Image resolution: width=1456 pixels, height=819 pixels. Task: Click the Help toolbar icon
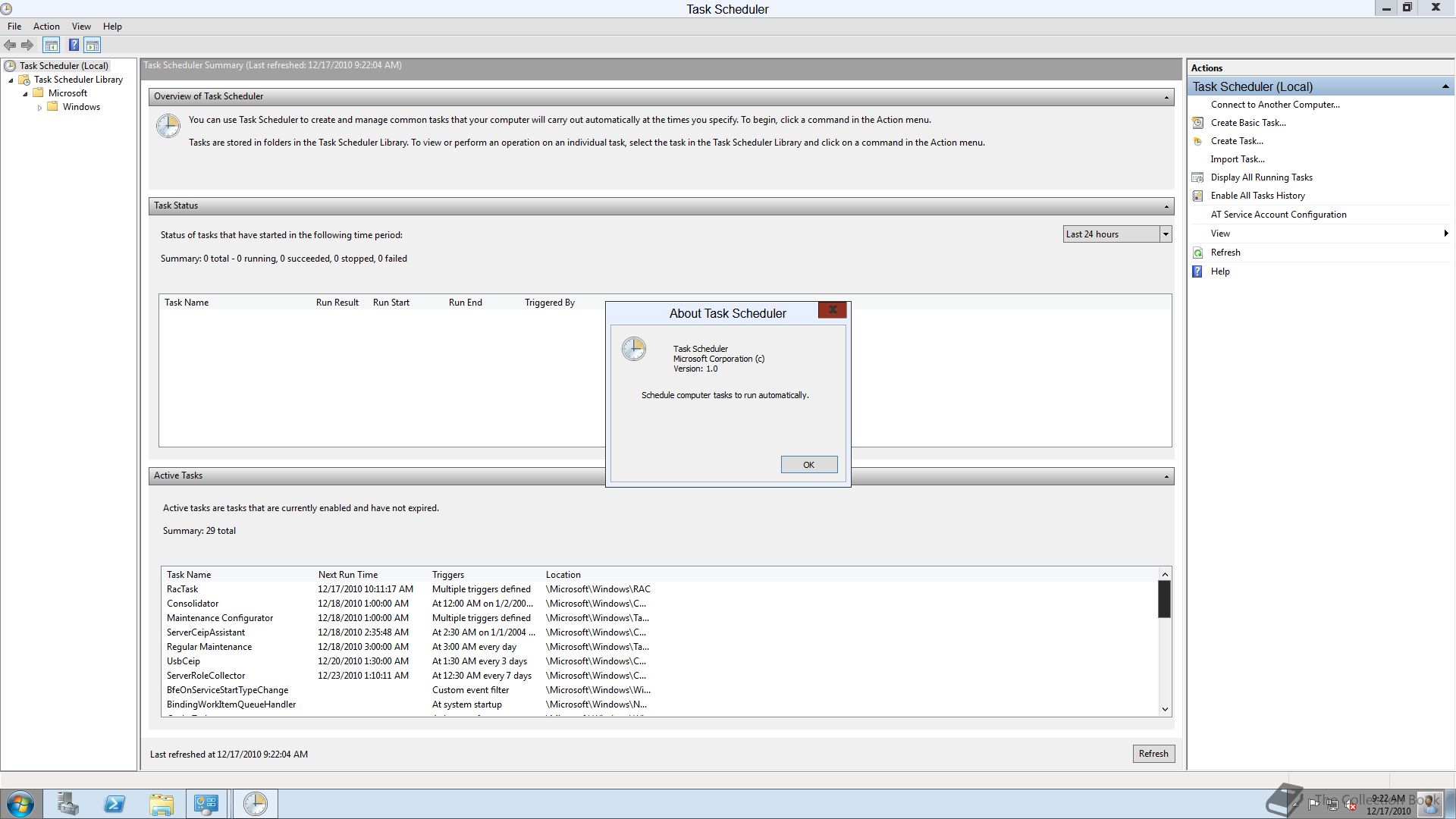coord(74,45)
